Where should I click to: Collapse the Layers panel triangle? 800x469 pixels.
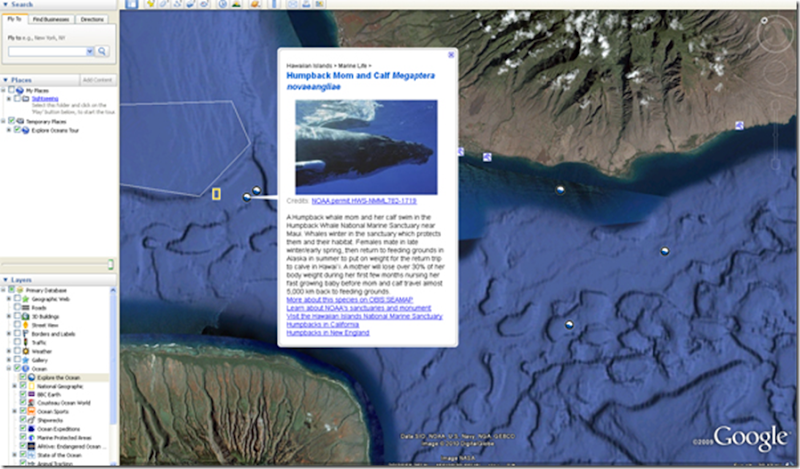[6, 280]
